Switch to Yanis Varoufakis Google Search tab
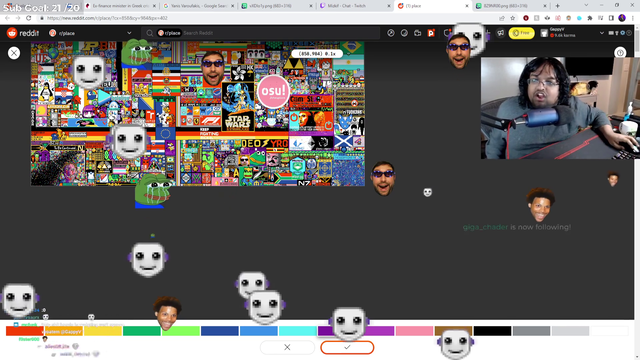The width and height of the screenshot is (640, 360). 199,6
